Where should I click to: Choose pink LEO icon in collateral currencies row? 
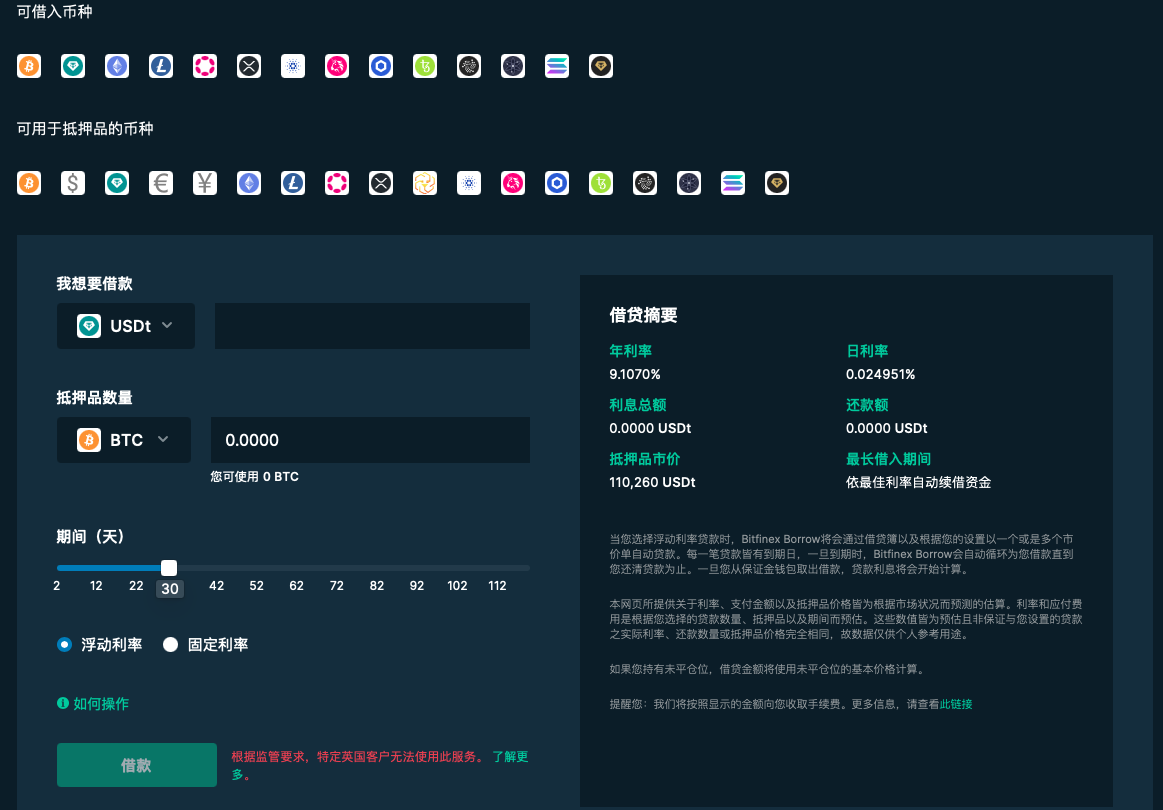513,182
